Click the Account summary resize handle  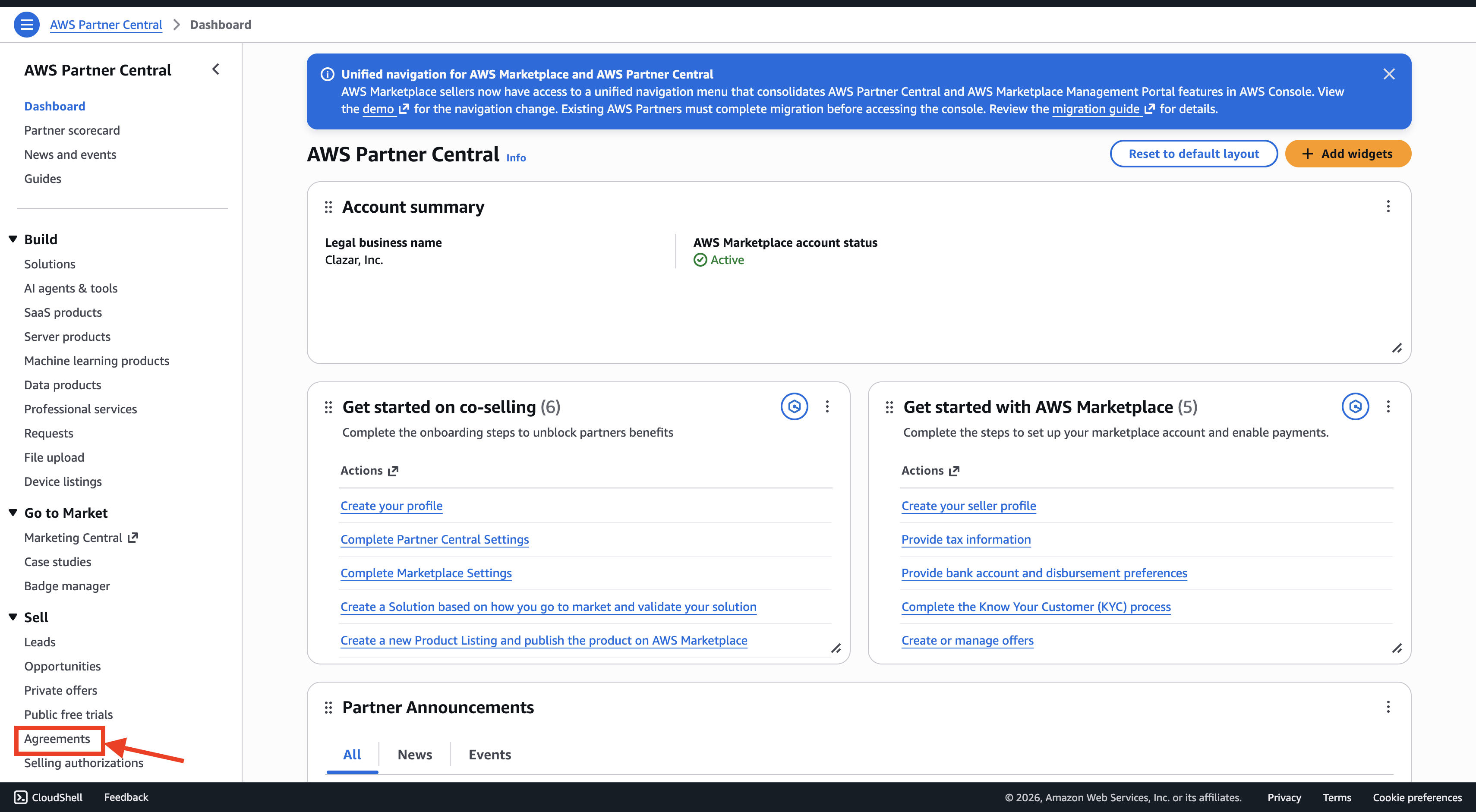(1397, 348)
